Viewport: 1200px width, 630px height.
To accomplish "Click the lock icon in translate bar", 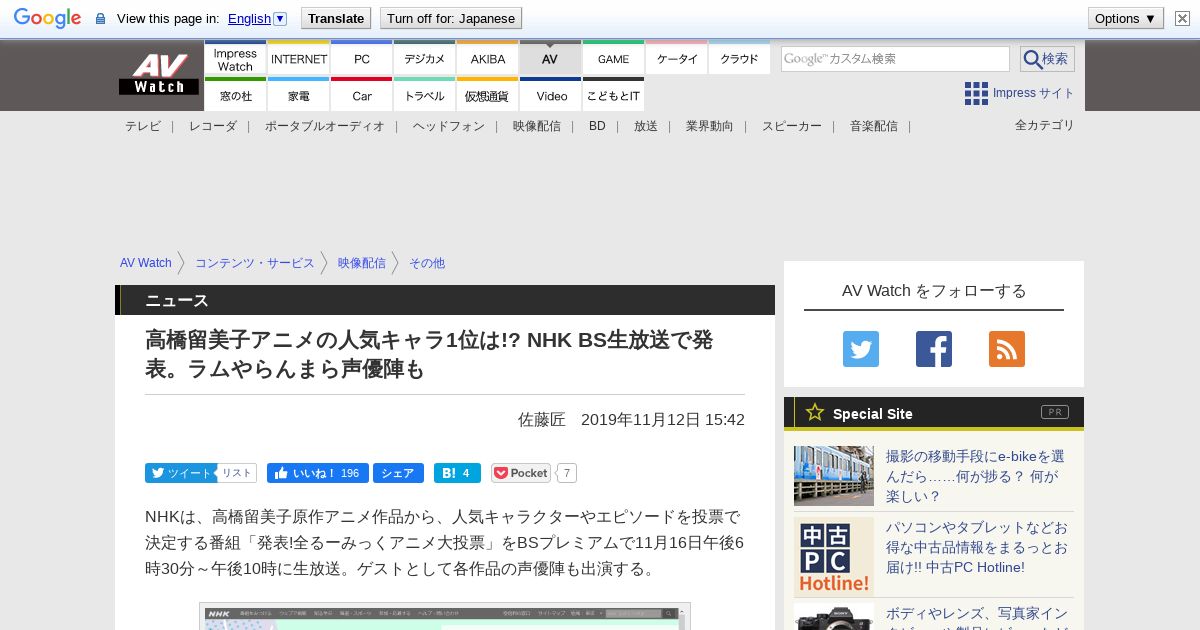I will pyautogui.click(x=100, y=19).
